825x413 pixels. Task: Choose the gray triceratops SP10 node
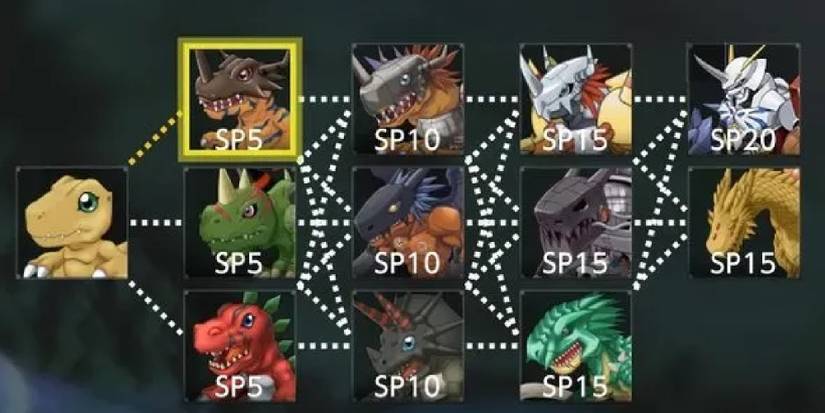(x=408, y=346)
